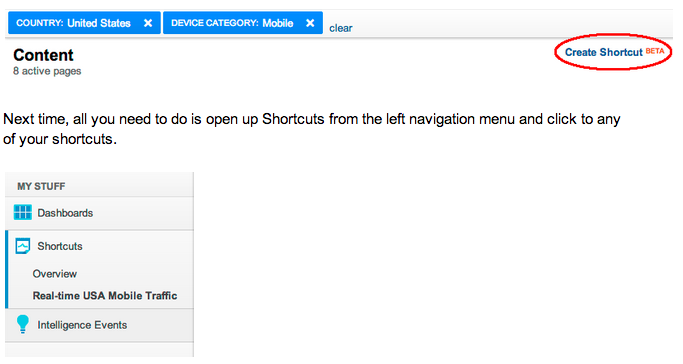Click the Shortcuts chart icon

point(23,246)
